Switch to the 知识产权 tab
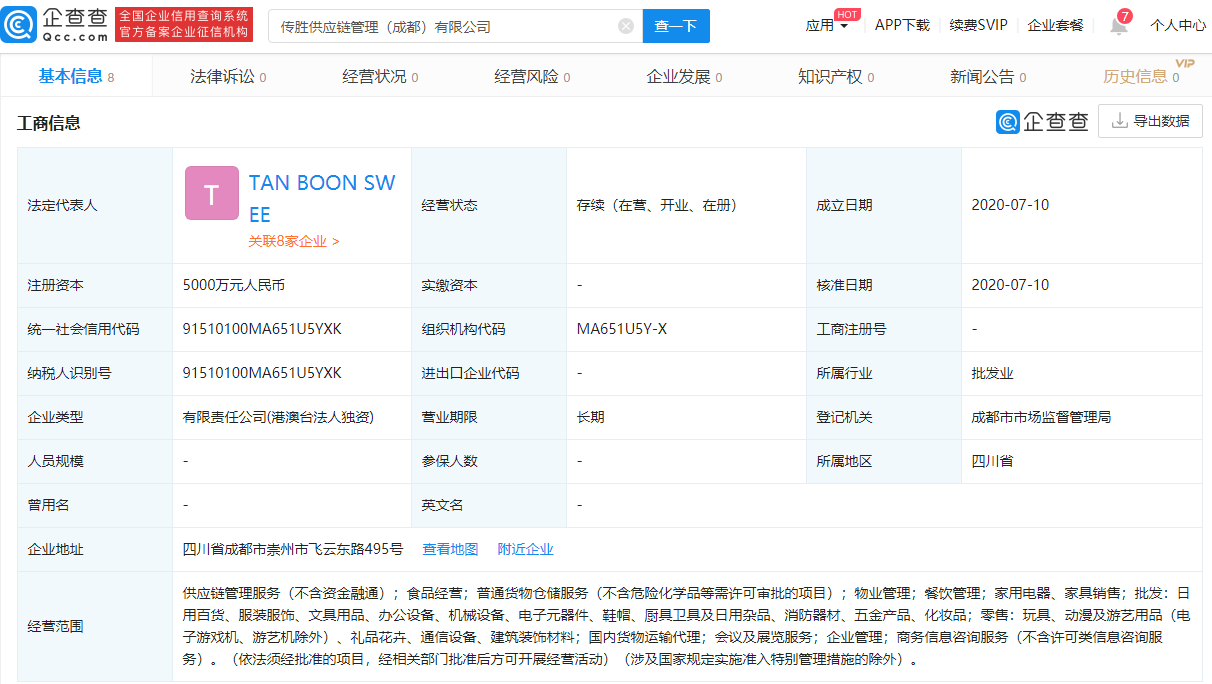The image size is (1212, 684). click(836, 76)
